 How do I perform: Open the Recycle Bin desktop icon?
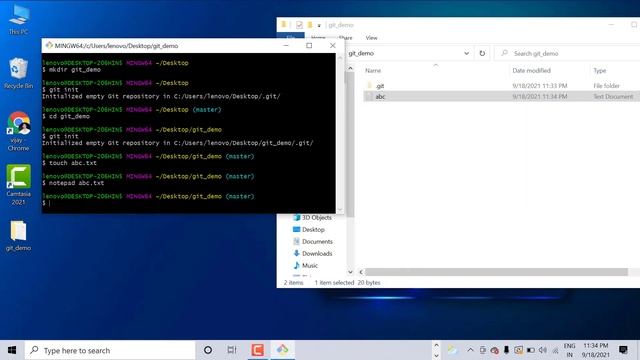coord(18,73)
